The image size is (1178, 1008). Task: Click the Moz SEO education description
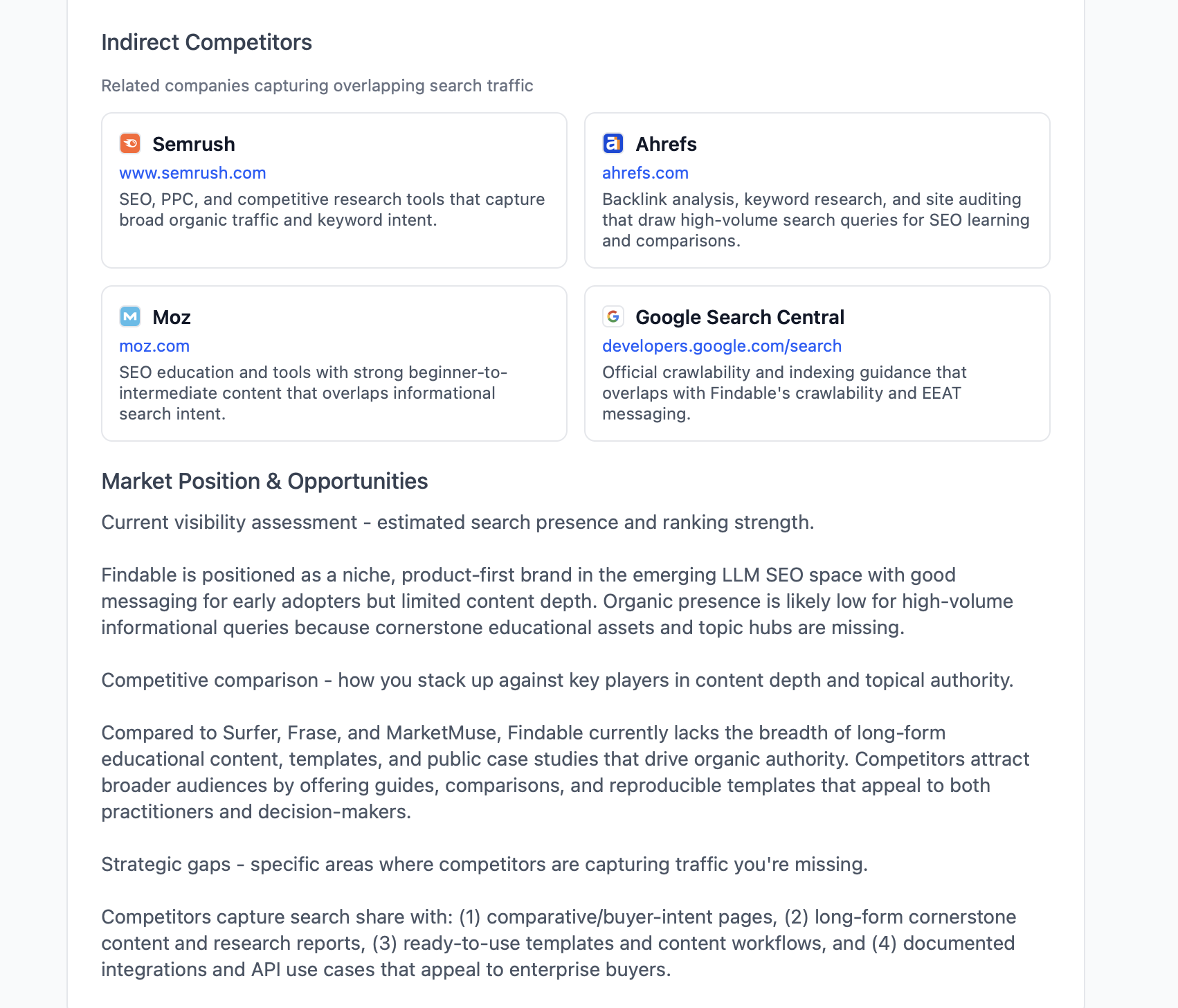pyautogui.click(x=313, y=393)
